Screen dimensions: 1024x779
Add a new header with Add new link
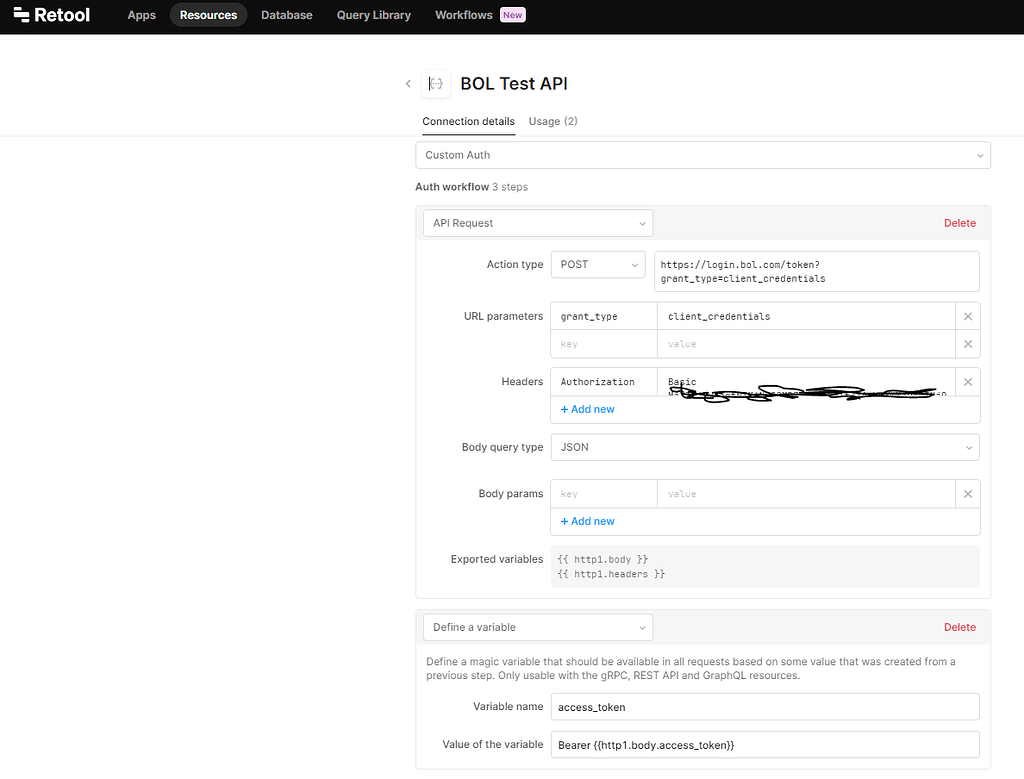point(586,409)
